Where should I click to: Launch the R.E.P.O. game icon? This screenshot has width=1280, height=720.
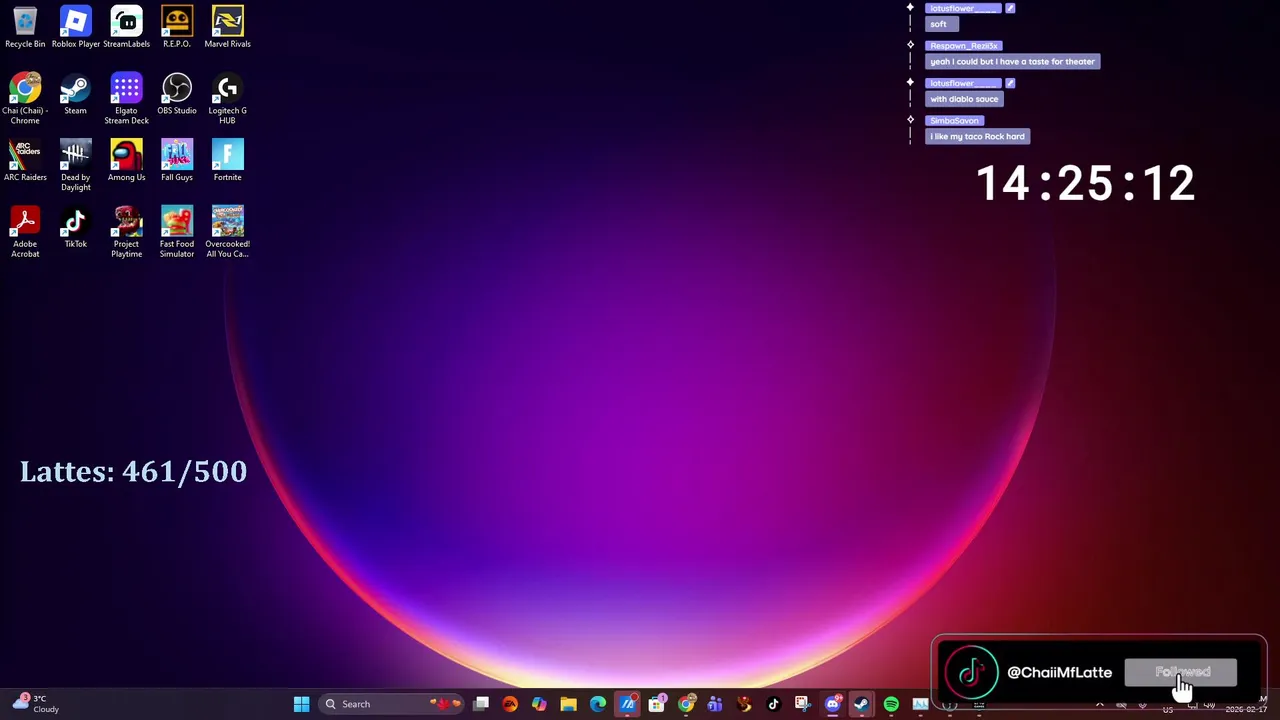[x=177, y=27]
